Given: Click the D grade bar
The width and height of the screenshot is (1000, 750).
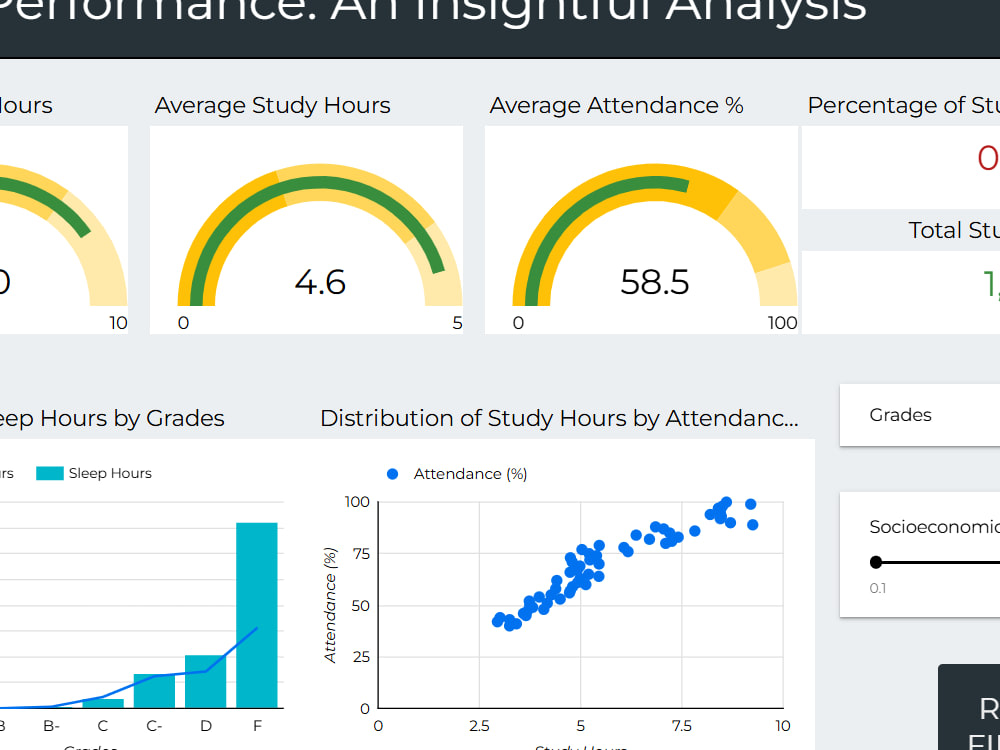Looking at the screenshot, I should point(205,681).
